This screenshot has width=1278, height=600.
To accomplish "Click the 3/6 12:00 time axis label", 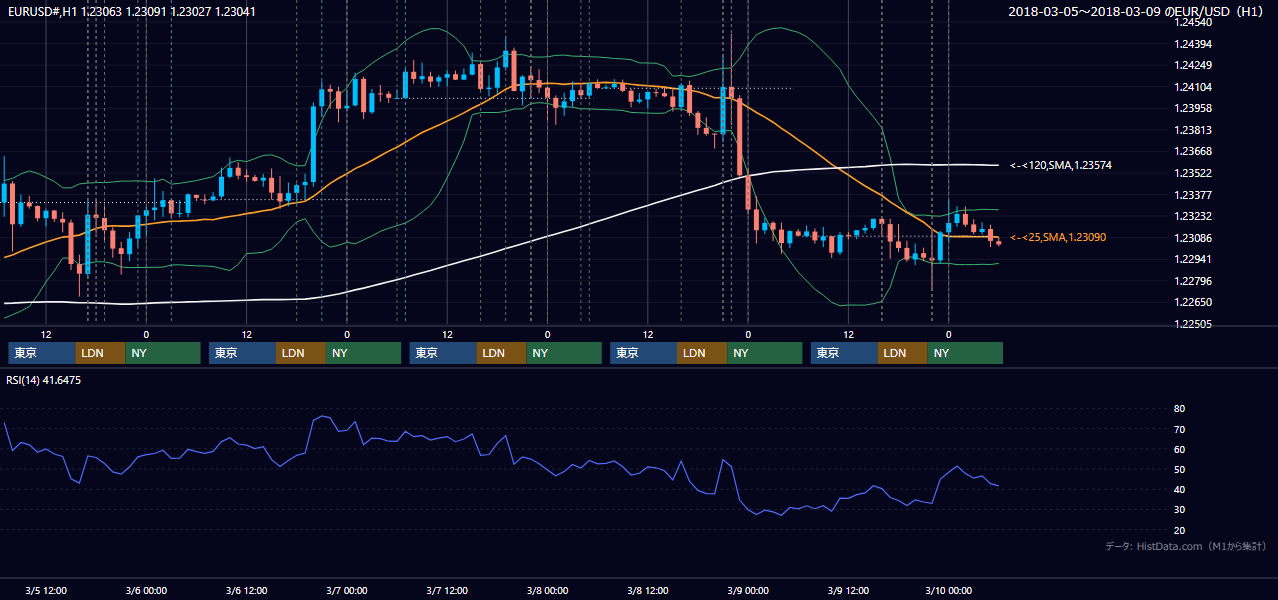I will click(x=246, y=590).
